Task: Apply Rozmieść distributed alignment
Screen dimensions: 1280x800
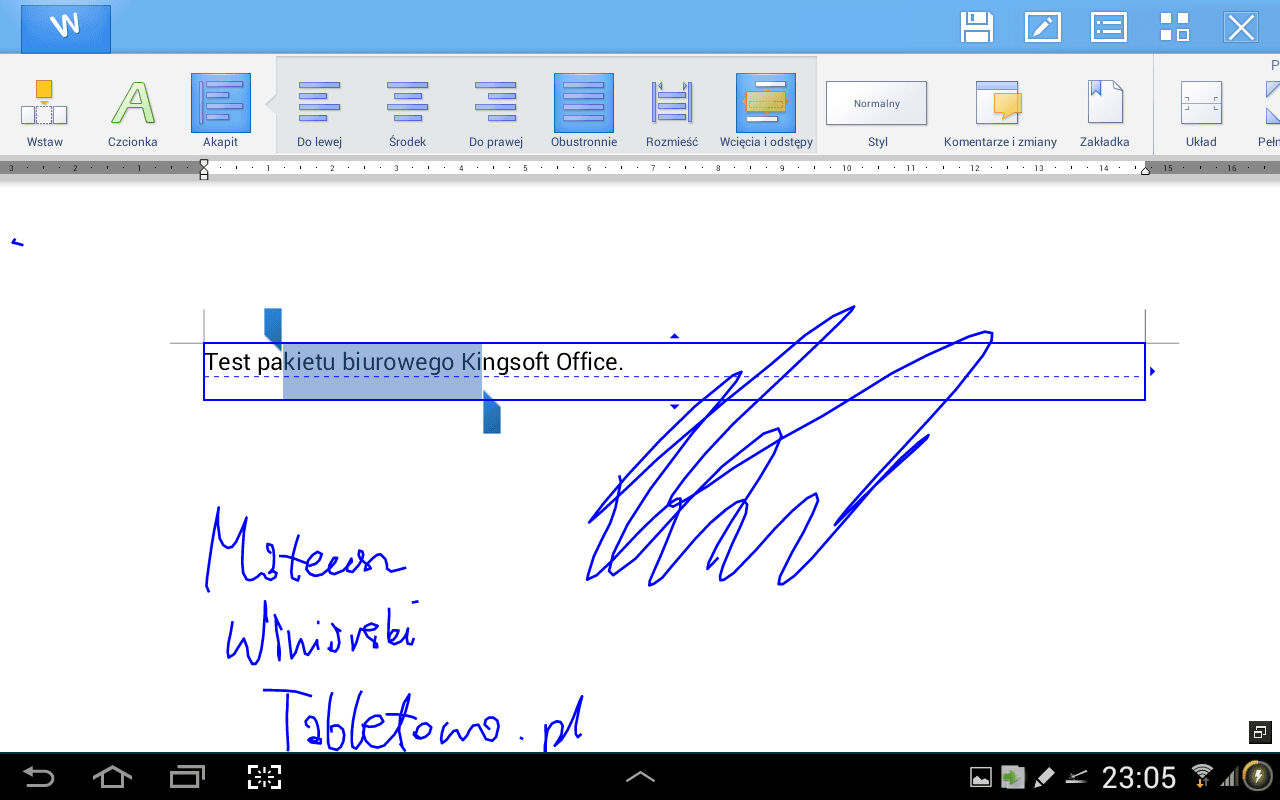Action: pos(672,112)
